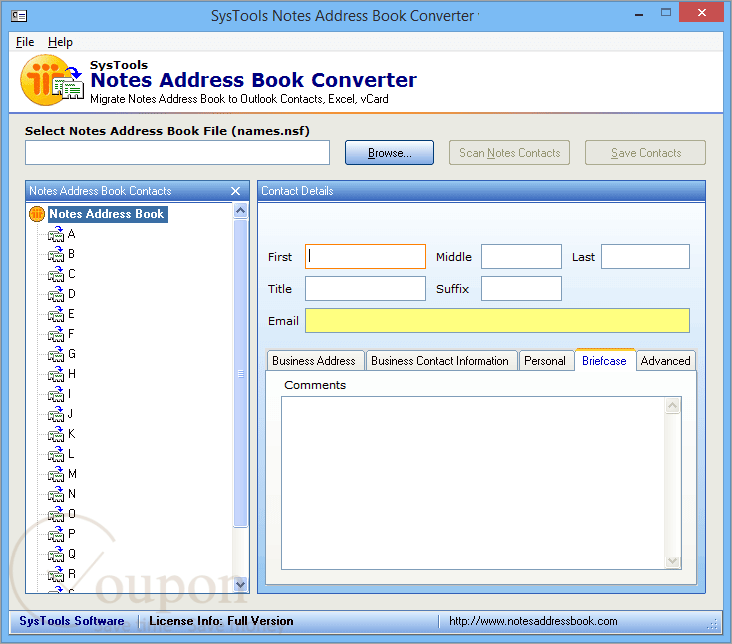This screenshot has width=732, height=644.
Task: Click the contact icon beside letter P
Action: 56,534
